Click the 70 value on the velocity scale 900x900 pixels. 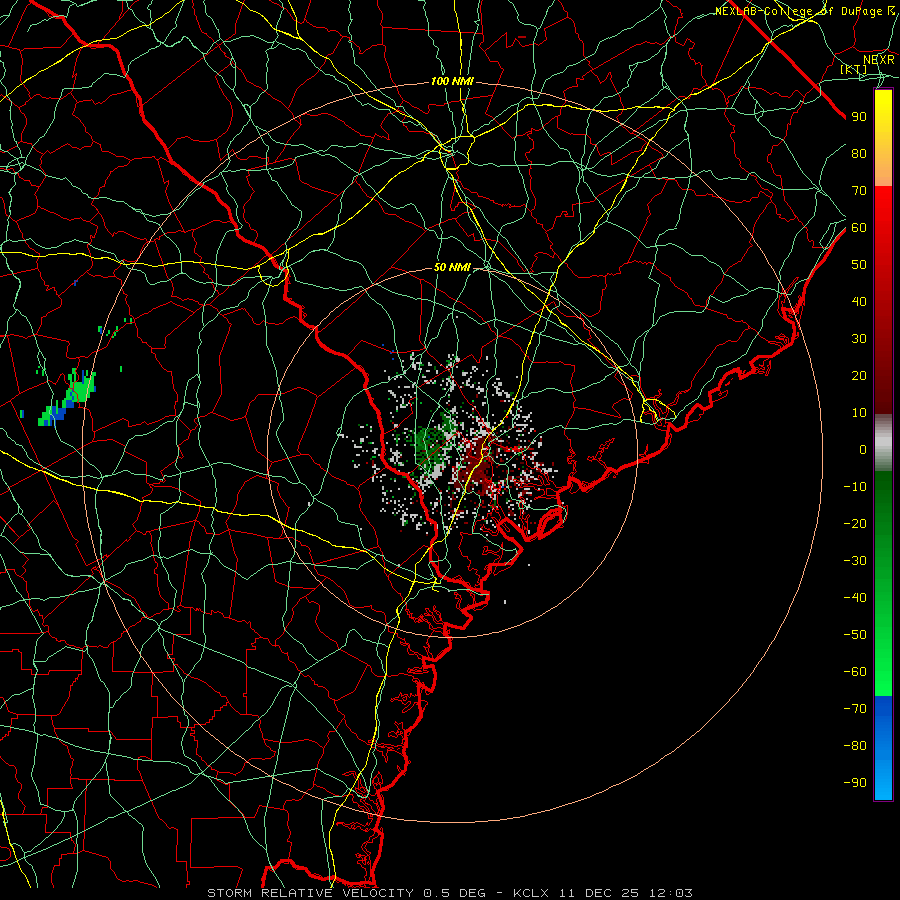(x=859, y=191)
